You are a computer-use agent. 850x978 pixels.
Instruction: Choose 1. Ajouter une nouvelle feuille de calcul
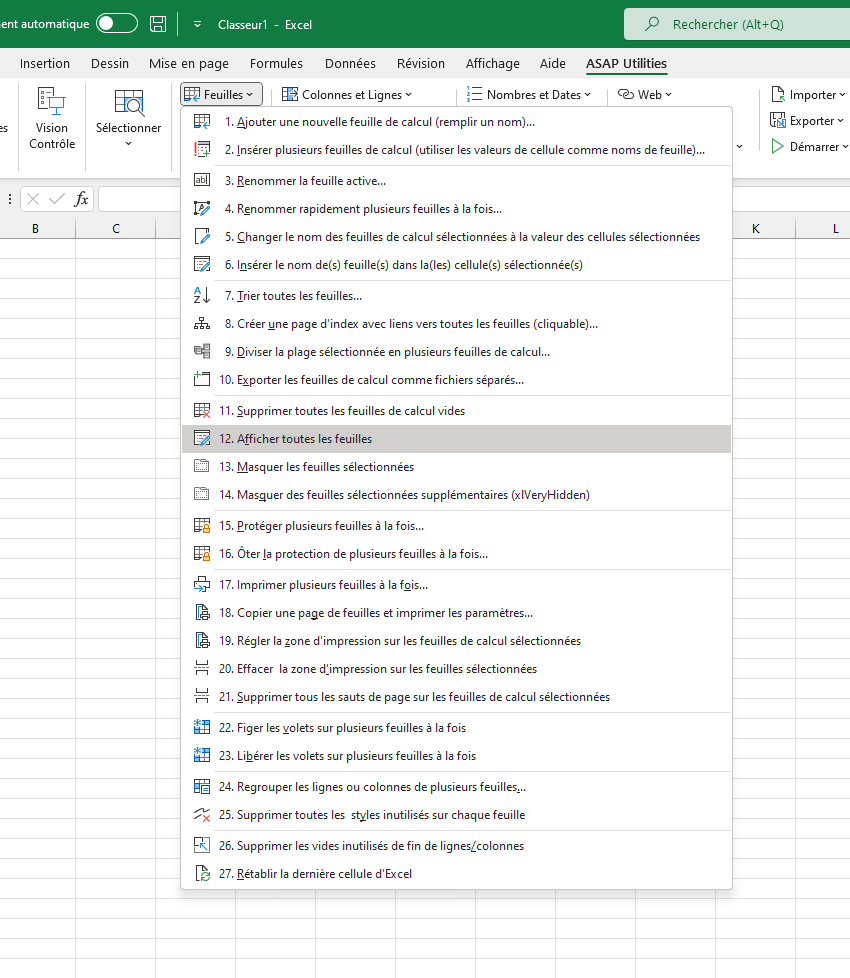coord(456,122)
